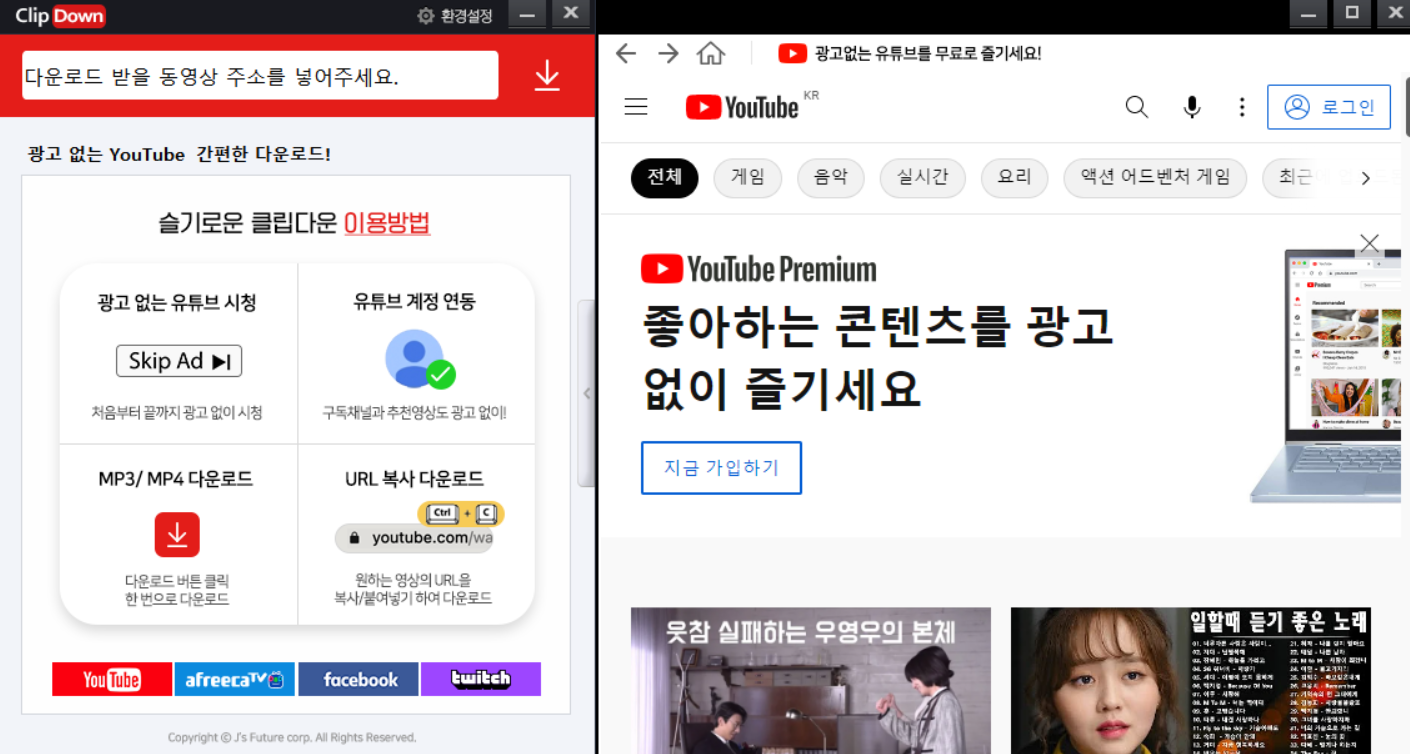Click the 광고 없는 유튜브 시청 heading
The height and width of the screenshot is (754, 1410).
pos(178,302)
